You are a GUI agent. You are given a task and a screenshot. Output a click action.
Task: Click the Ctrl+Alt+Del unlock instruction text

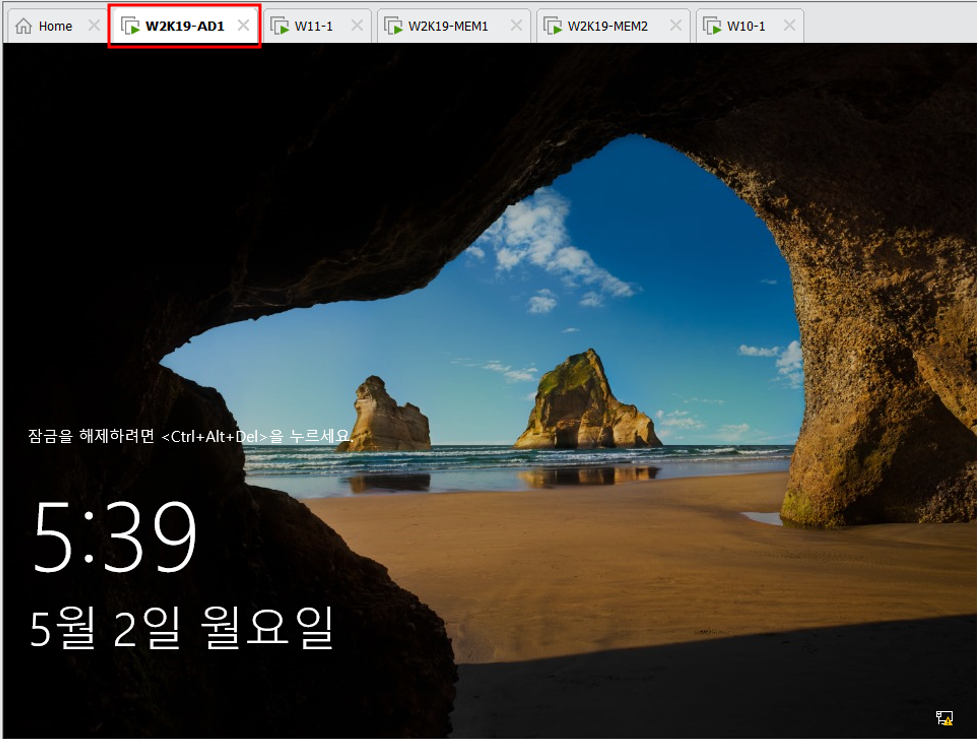(x=190, y=436)
